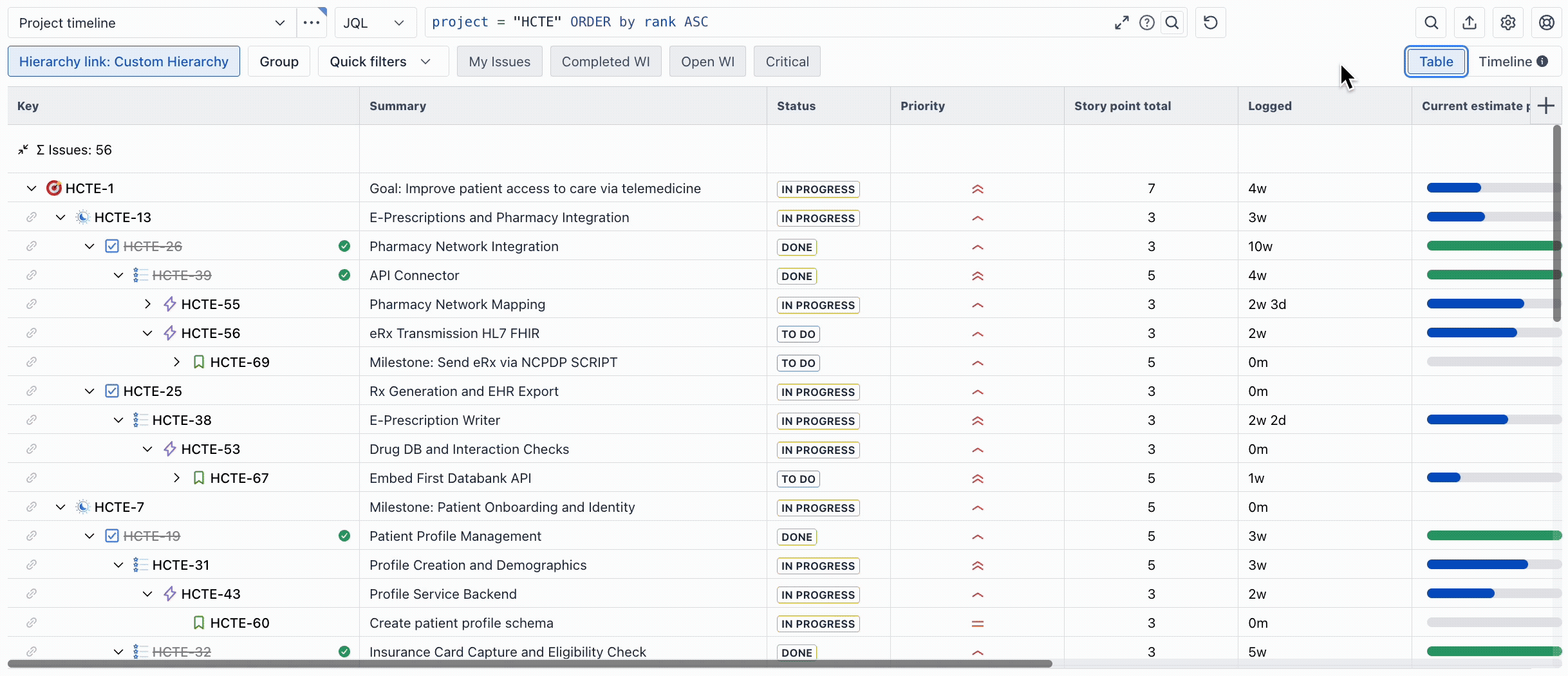Open settings gear icon

[x=1507, y=23]
